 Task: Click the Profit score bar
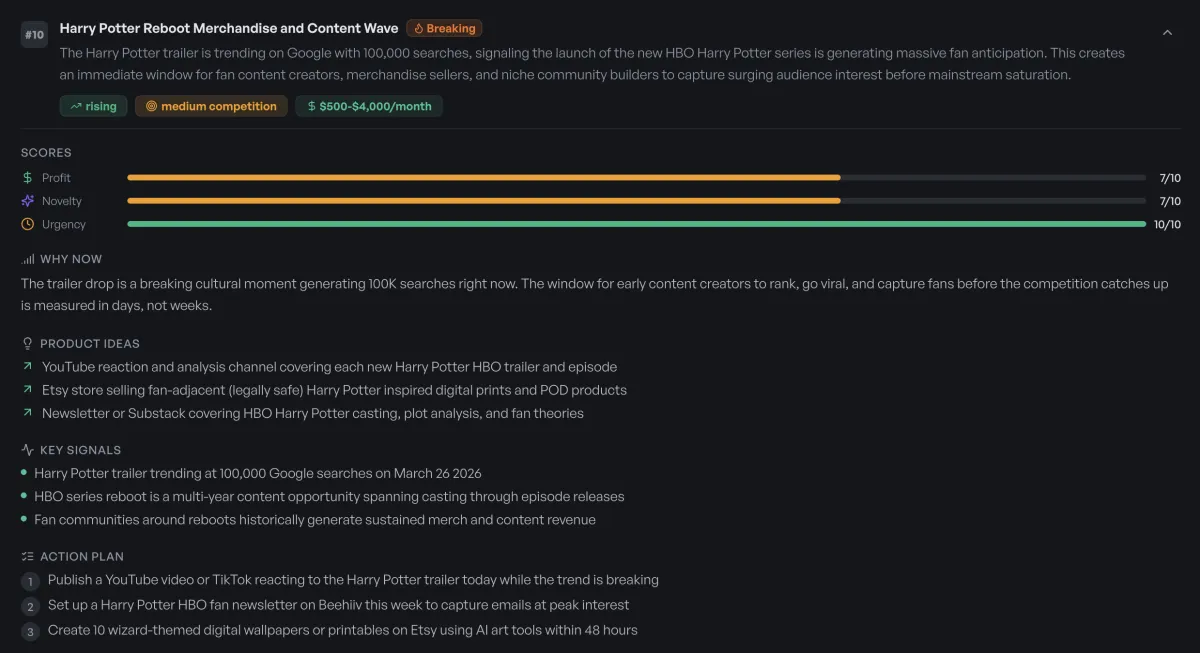pyautogui.click(x=636, y=178)
